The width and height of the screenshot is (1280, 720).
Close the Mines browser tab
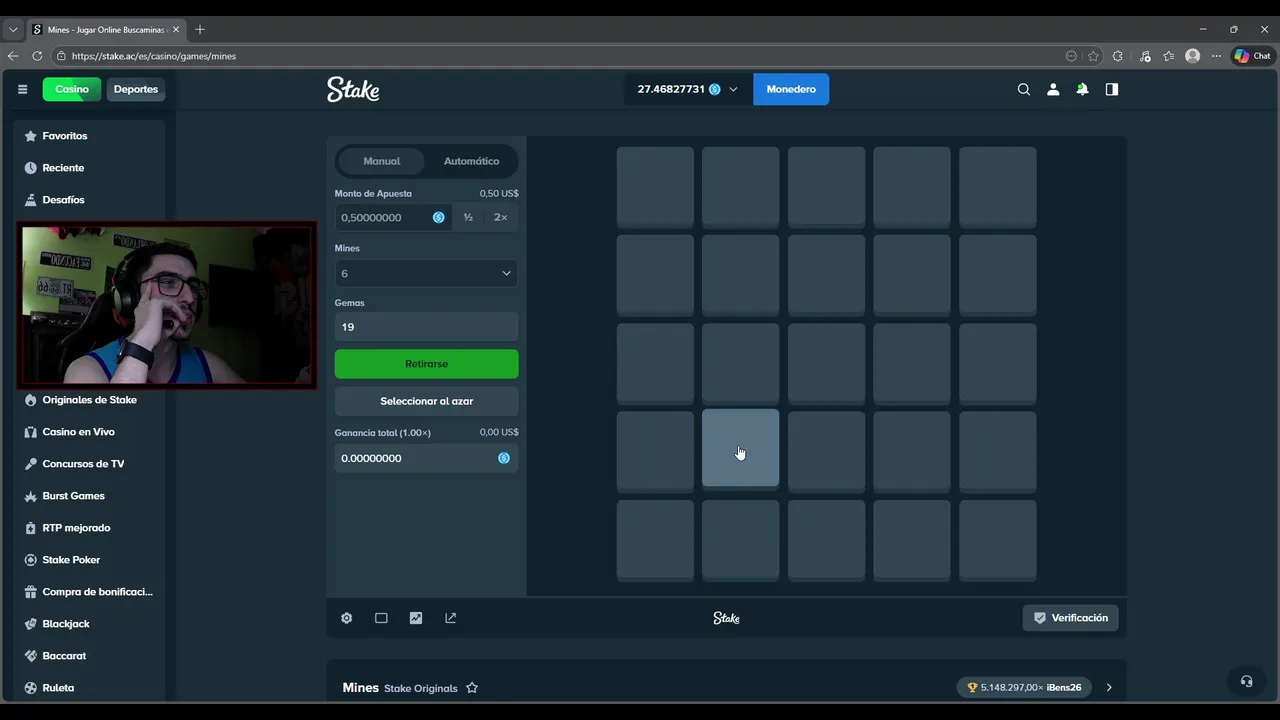coord(176,29)
